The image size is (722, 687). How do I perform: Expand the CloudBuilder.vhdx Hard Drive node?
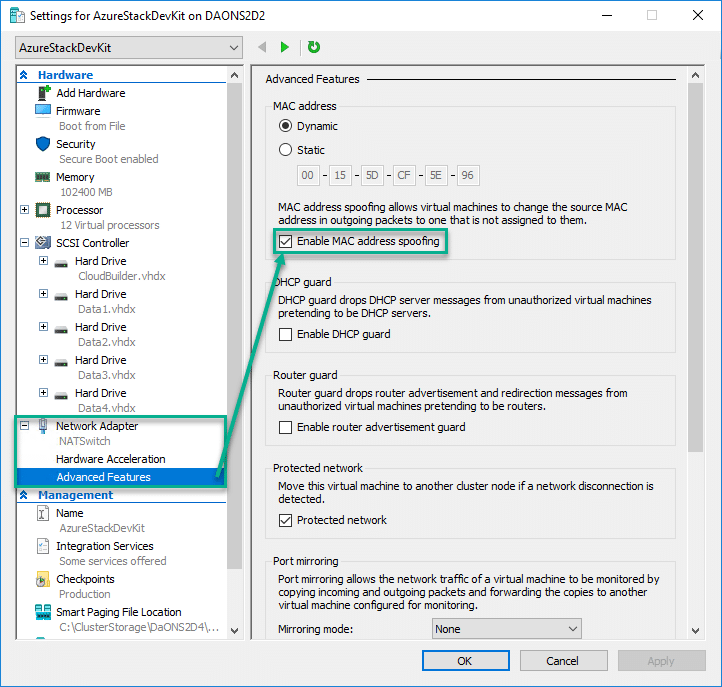coord(43,261)
